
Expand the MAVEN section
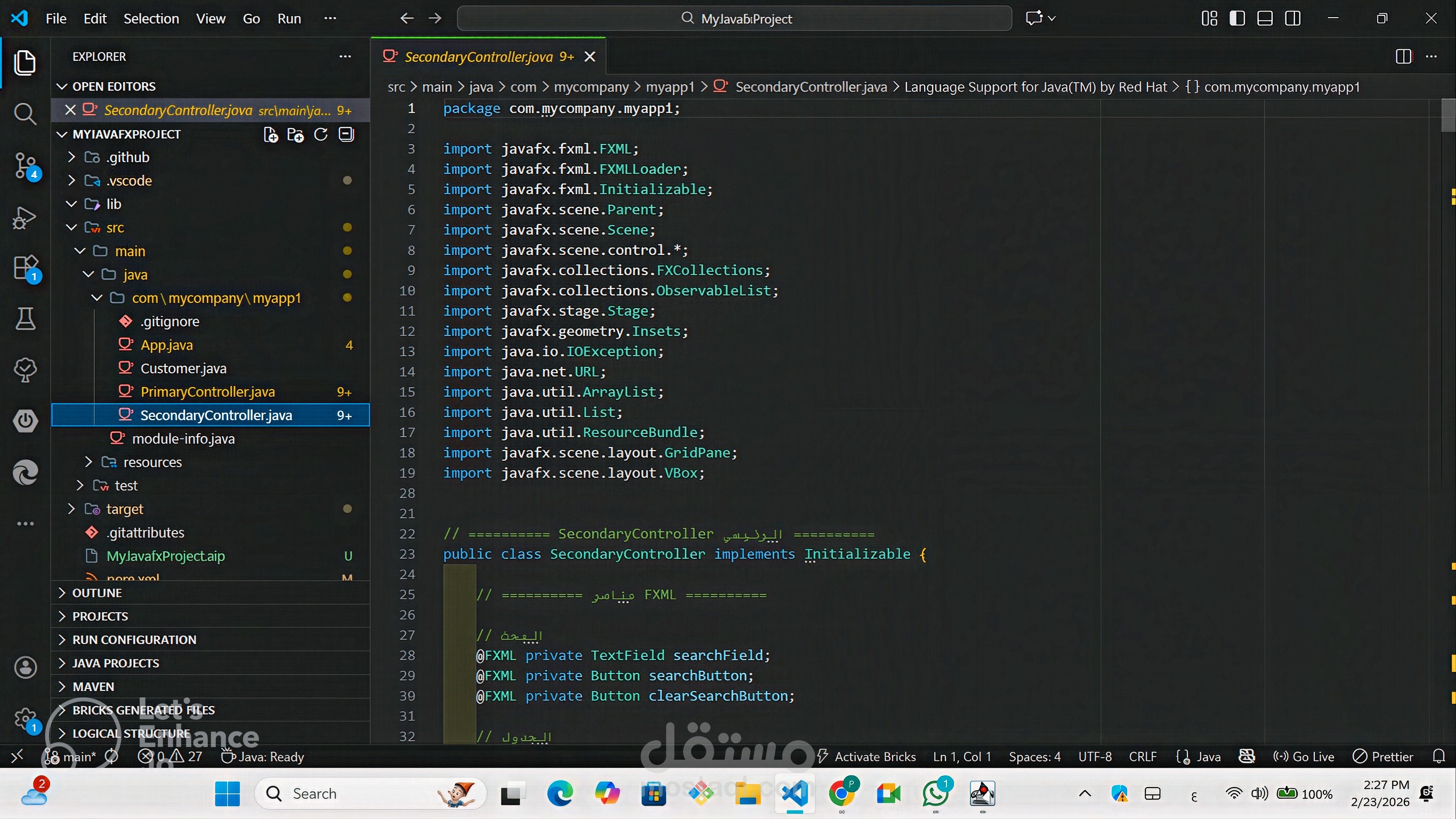coord(93,687)
